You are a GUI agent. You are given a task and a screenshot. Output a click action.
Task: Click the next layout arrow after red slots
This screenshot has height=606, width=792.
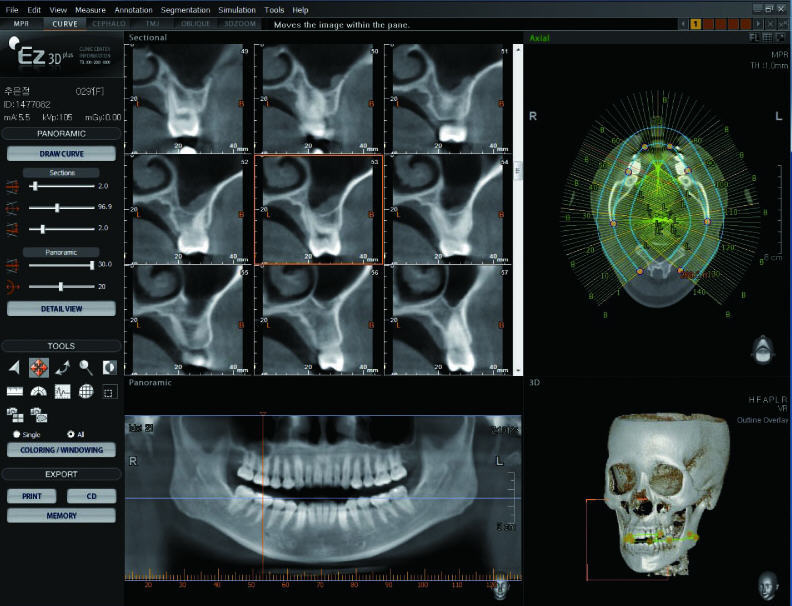pos(758,24)
